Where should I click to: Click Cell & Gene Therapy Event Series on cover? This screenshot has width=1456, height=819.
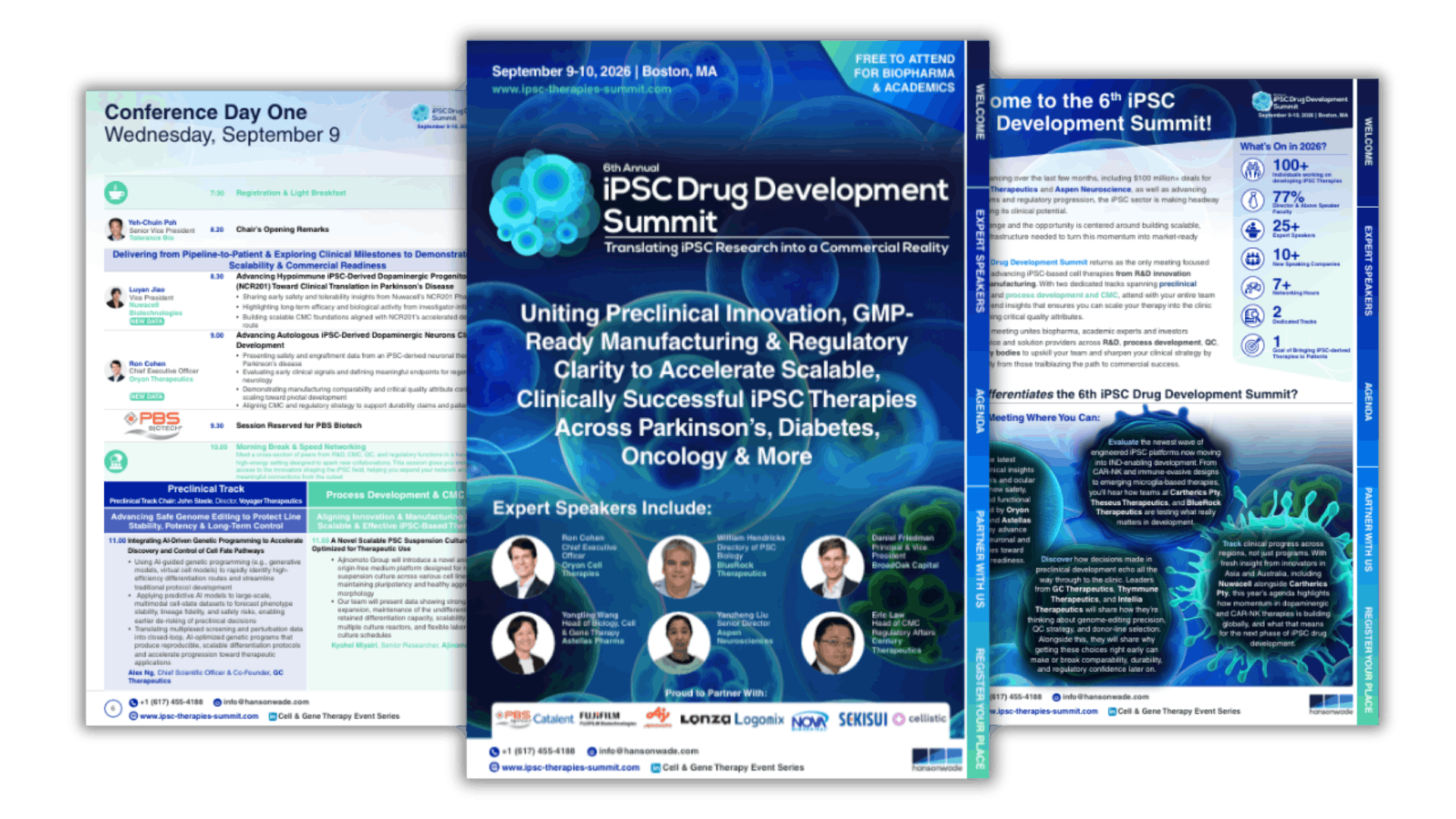pos(733,767)
